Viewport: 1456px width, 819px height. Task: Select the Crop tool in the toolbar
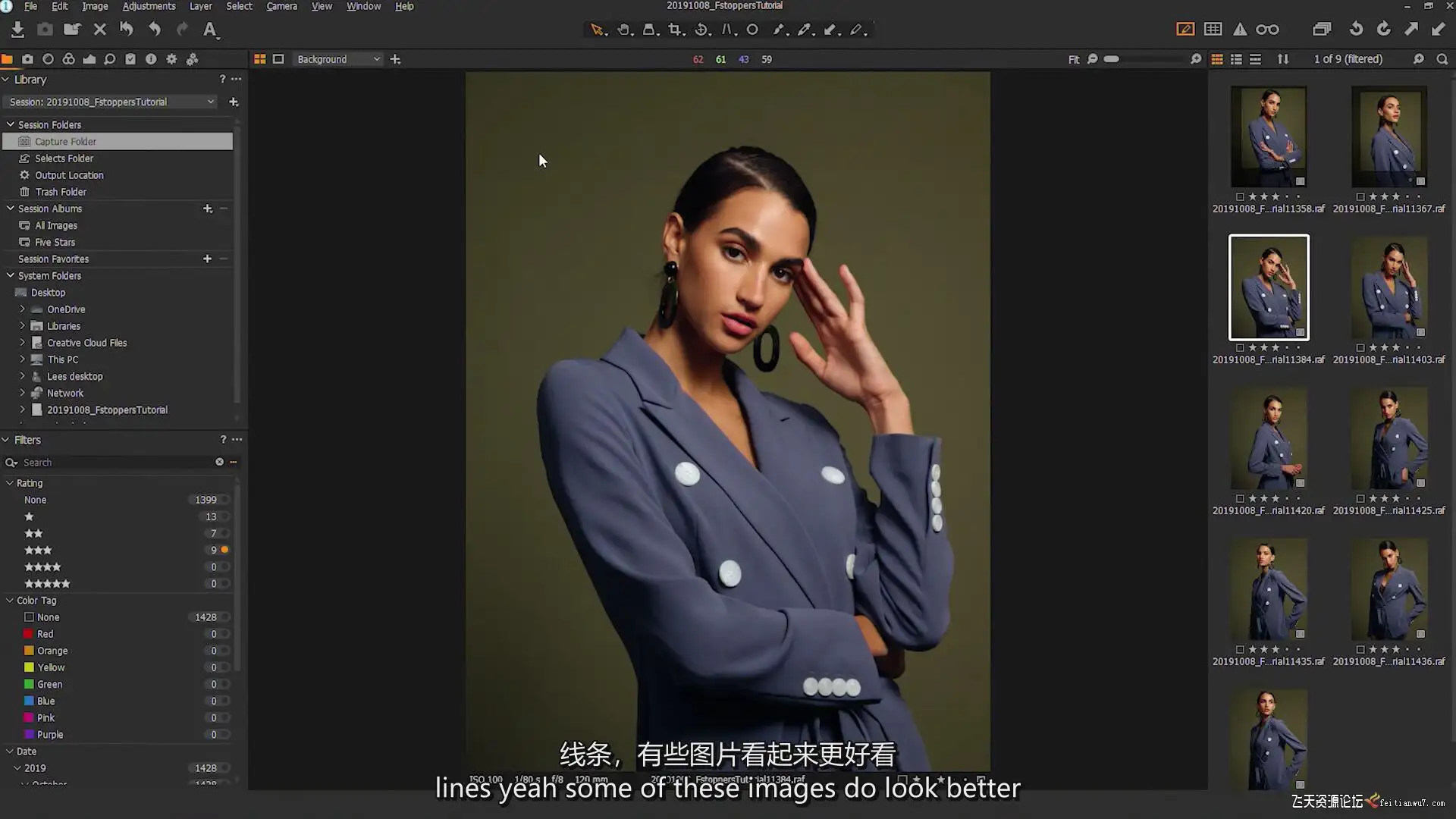click(674, 30)
